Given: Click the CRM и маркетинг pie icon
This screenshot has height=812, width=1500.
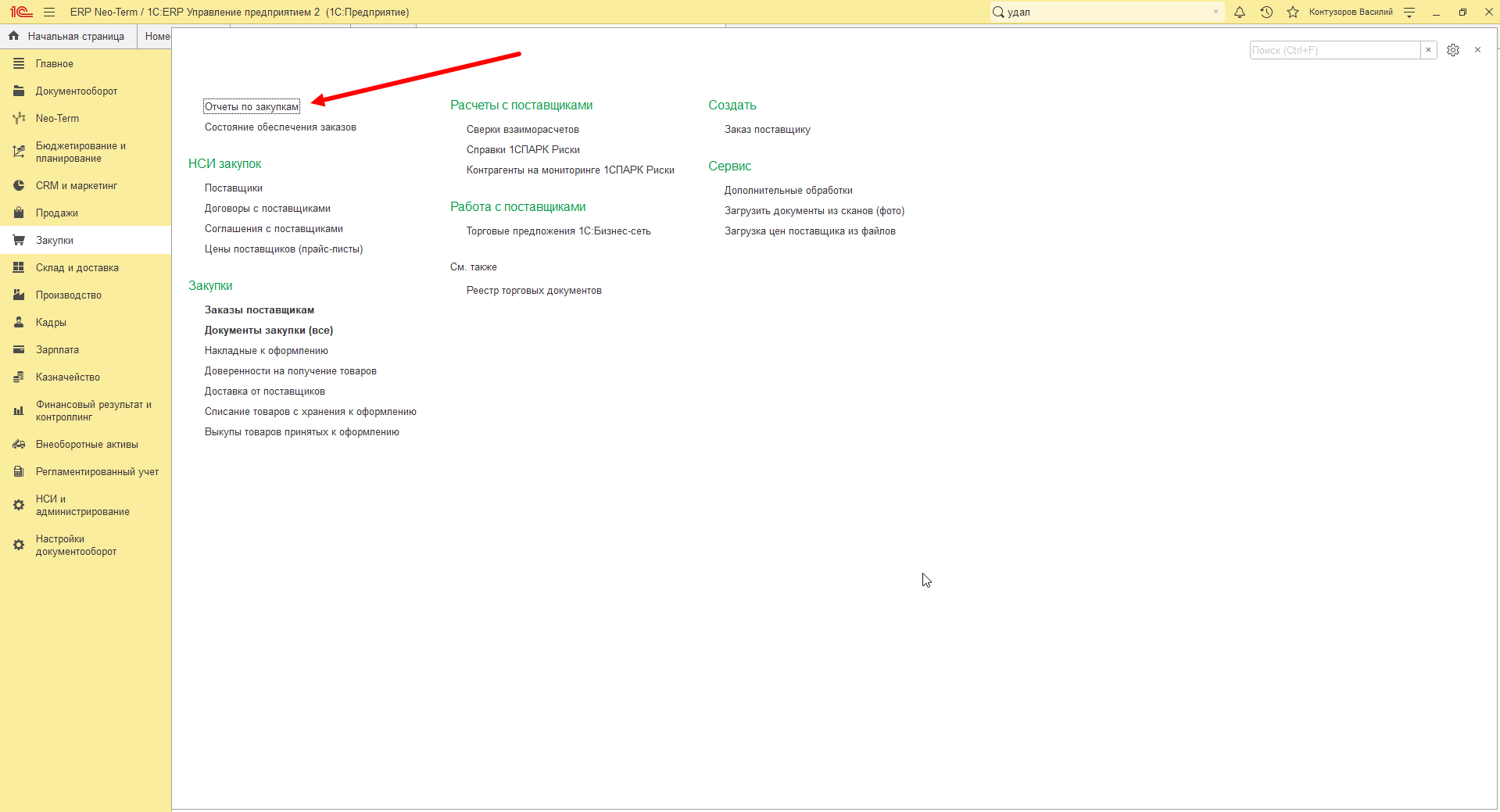Looking at the screenshot, I should point(19,185).
